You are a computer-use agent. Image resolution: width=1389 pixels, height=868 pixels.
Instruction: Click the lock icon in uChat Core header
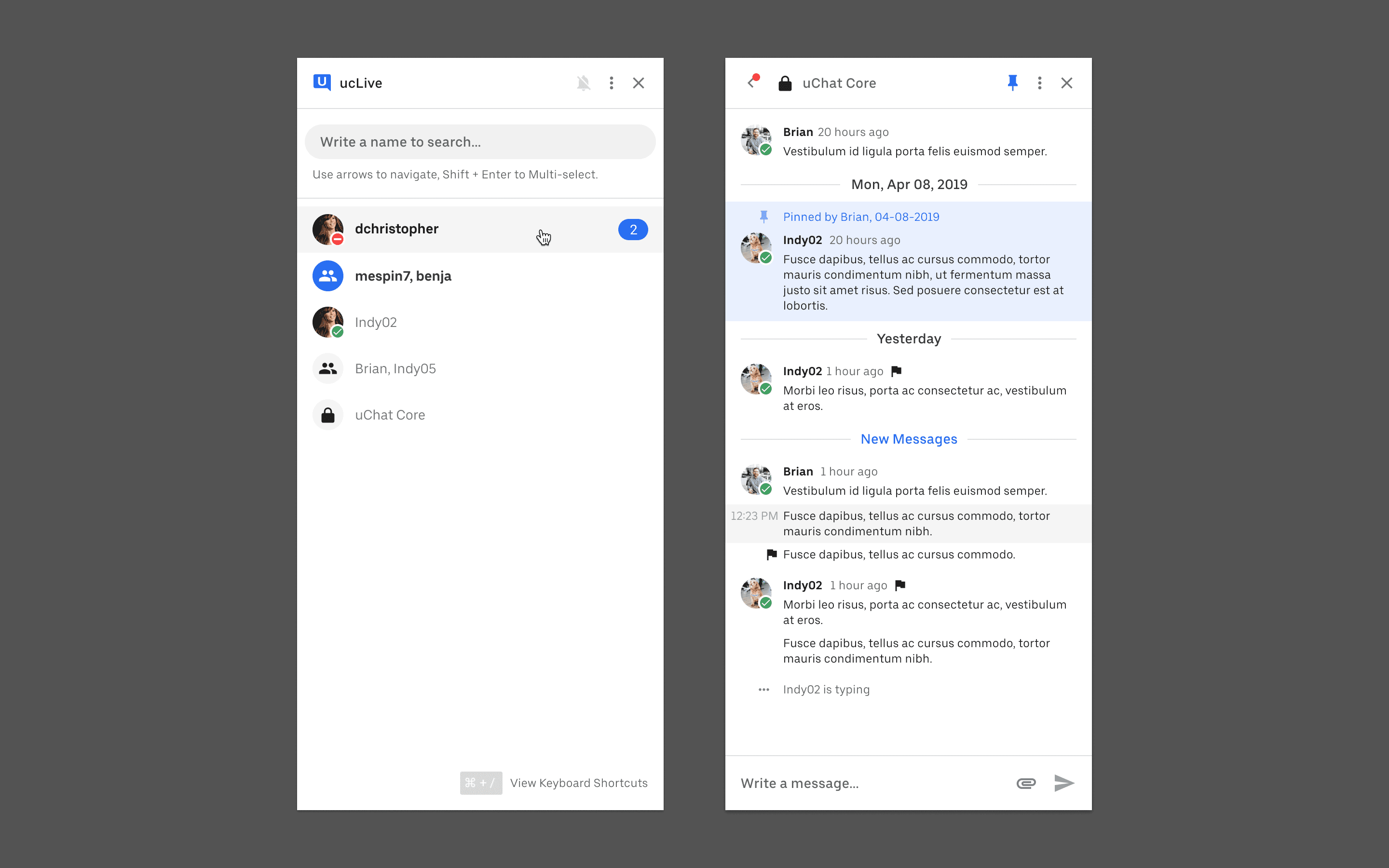pyautogui.click(x=785, y=83)
